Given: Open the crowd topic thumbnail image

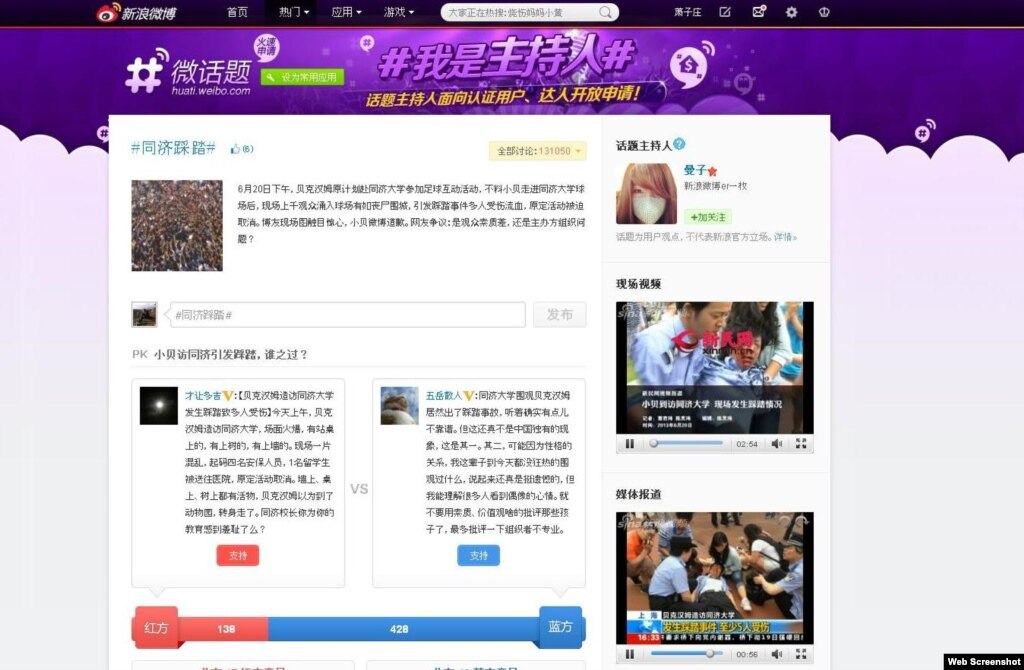Looking at the screenshot, I should pos(177,225).
